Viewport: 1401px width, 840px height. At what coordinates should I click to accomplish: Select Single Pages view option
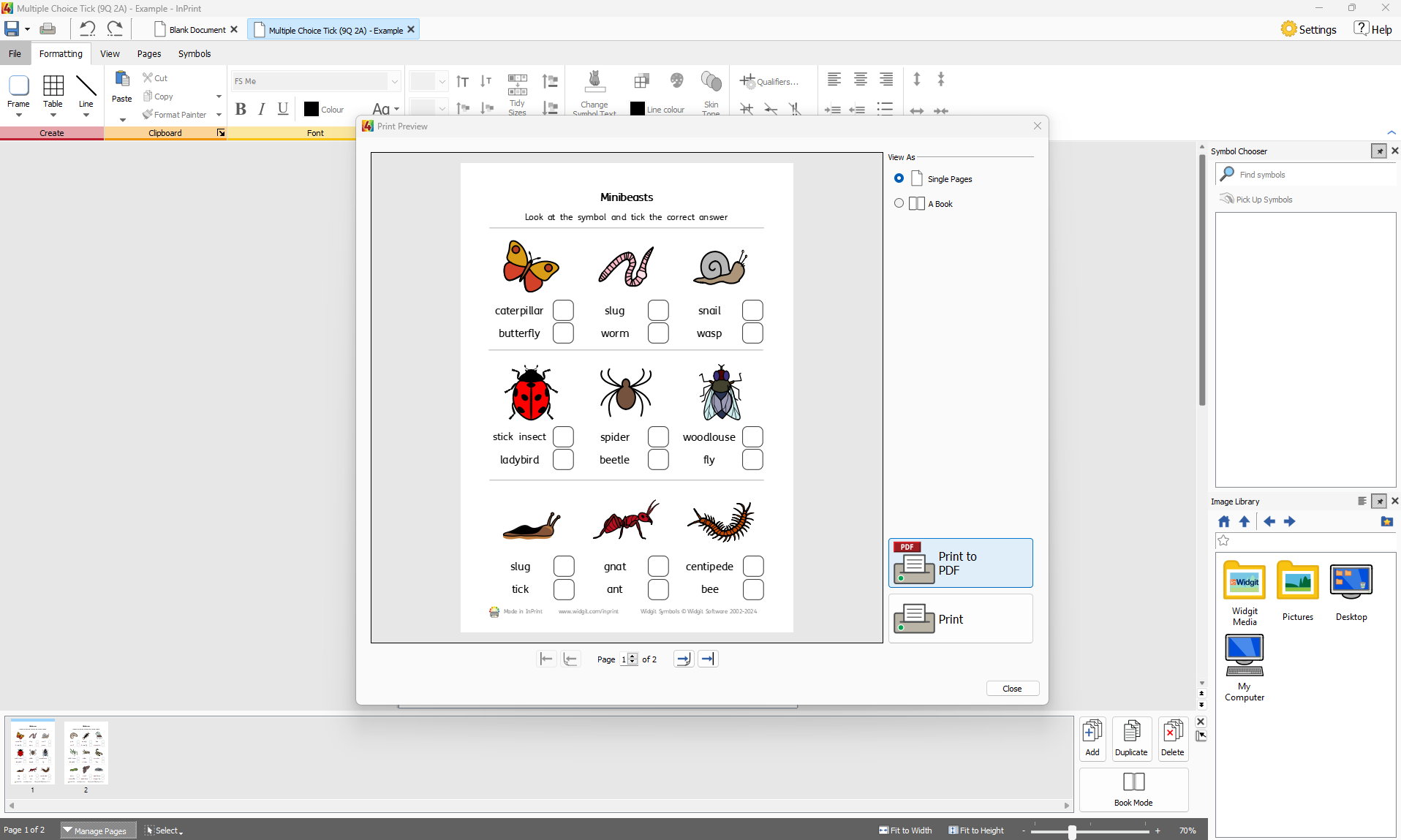pos(899,178)
